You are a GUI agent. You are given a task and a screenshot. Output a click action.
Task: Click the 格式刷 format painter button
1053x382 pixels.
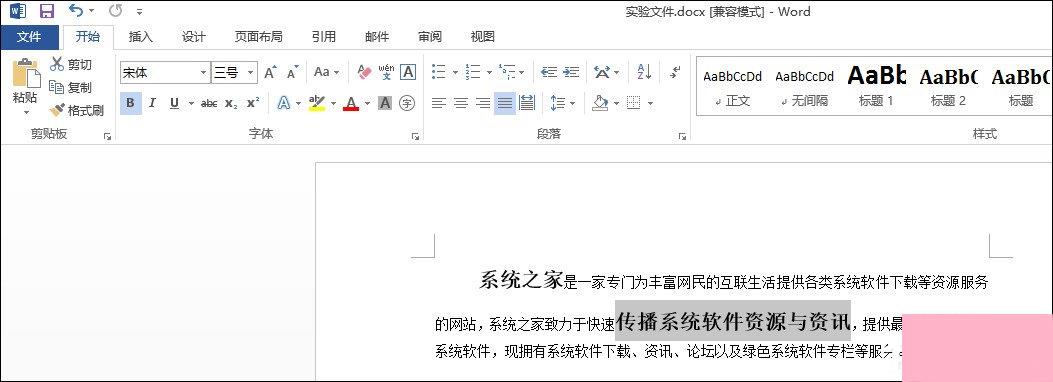coord(77,111)
